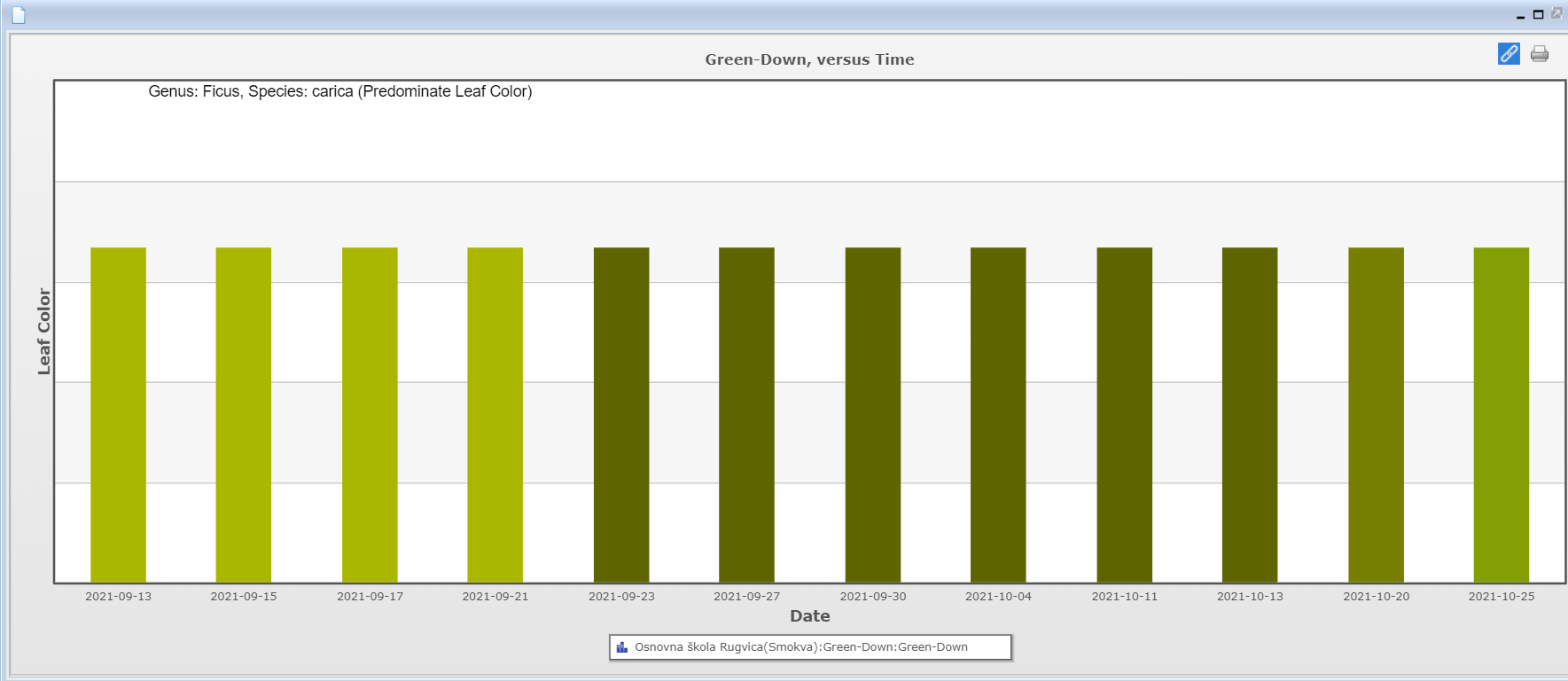Click the Leaf Color axis label
Viewport: 1568px width, 681px height.
tap(44, 331)
